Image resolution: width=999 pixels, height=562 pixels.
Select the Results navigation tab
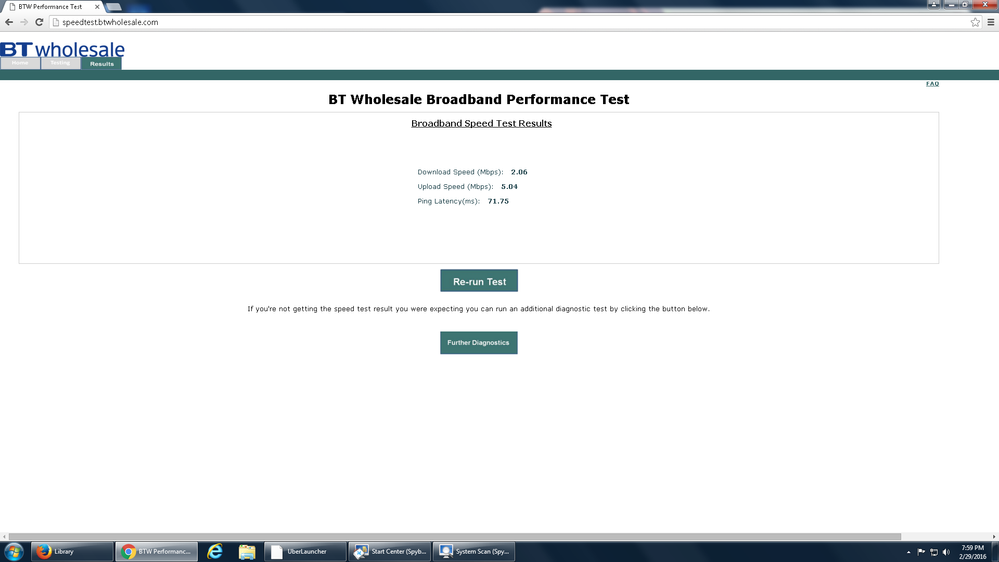101,64
